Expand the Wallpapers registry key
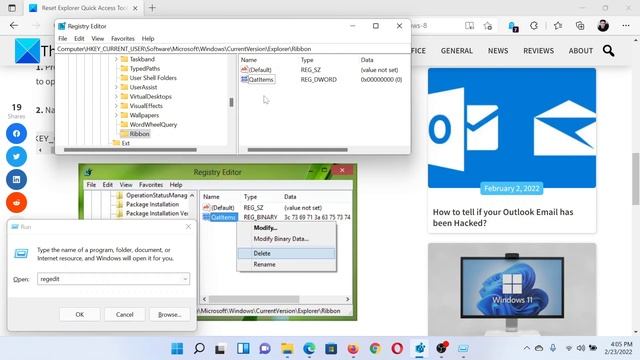 (x=116, y=115)
